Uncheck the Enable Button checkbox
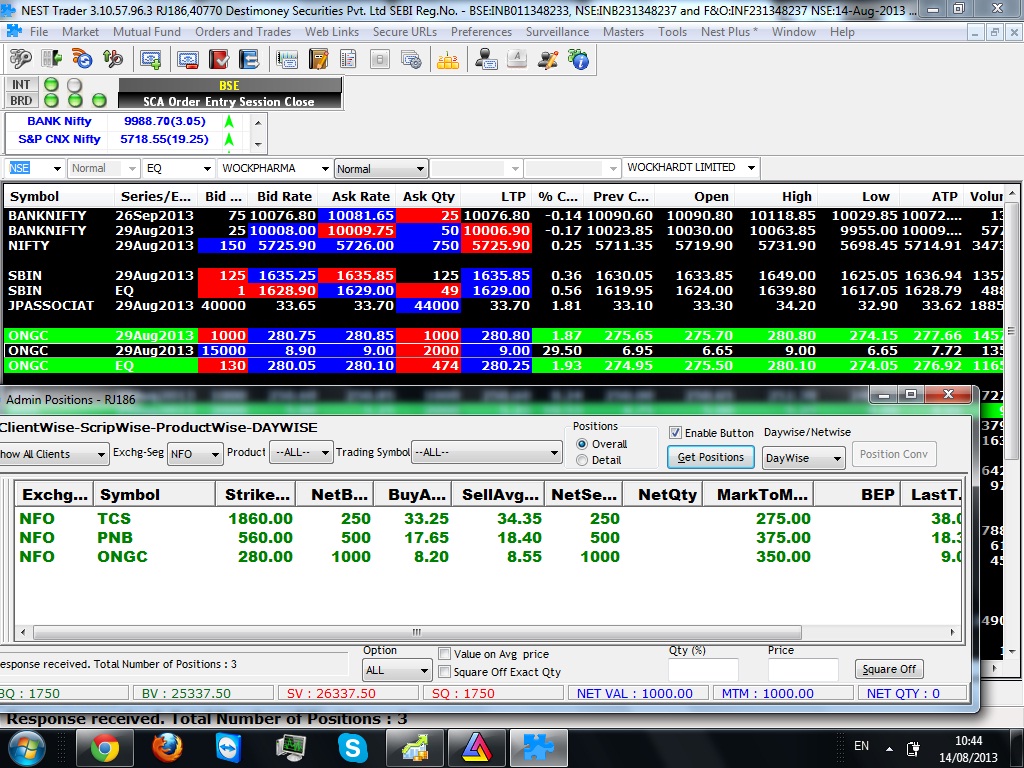Viewport: 1024px width, 768px height. (x=675, y=432)
